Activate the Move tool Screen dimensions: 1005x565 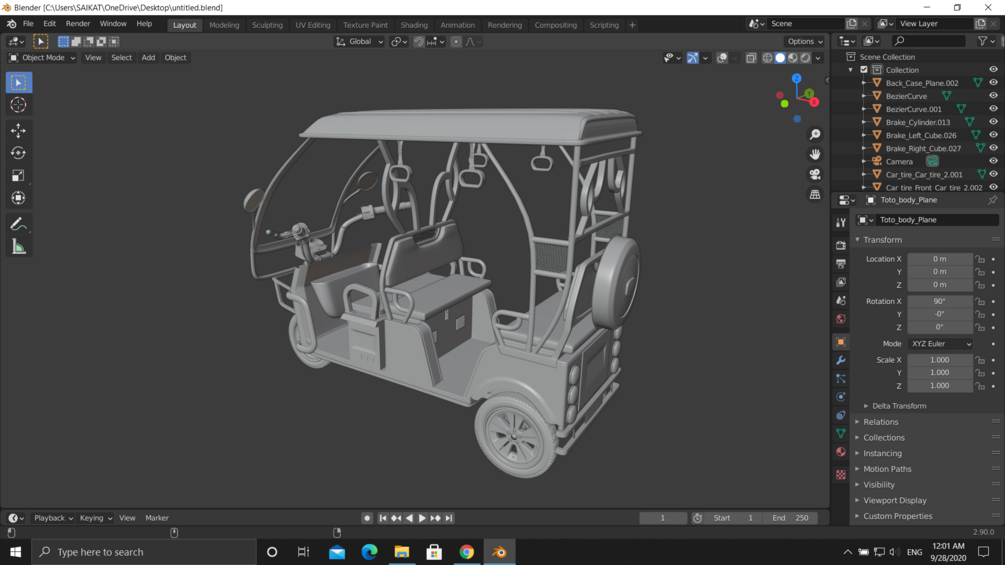[18, 131]
